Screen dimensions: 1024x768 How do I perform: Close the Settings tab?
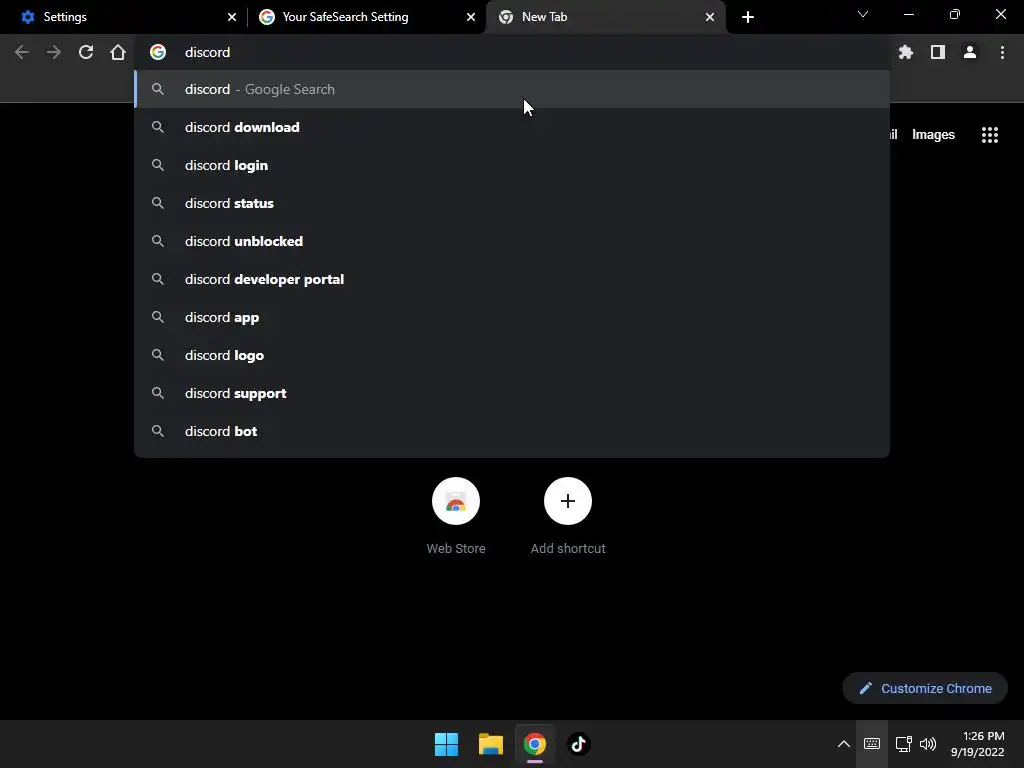coord(232,17)
